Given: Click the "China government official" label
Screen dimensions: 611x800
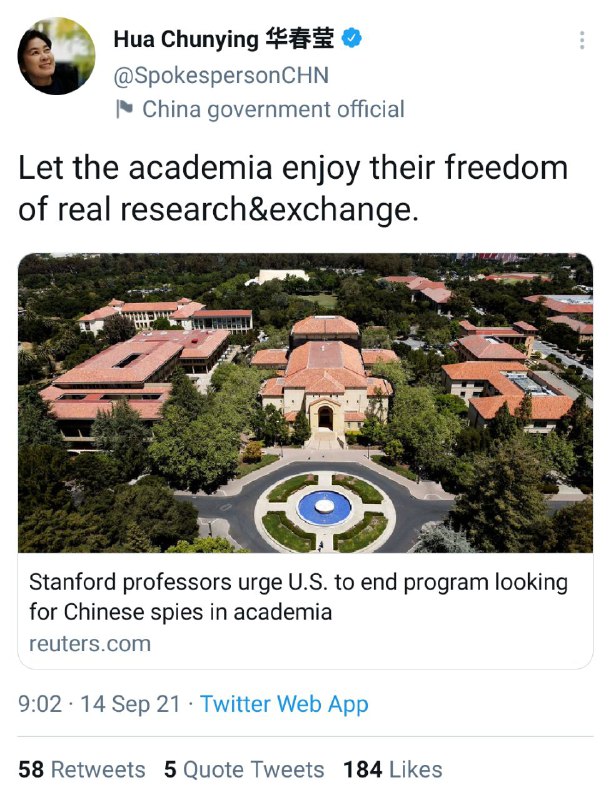Looking at the screenshot, I should 273,109.
